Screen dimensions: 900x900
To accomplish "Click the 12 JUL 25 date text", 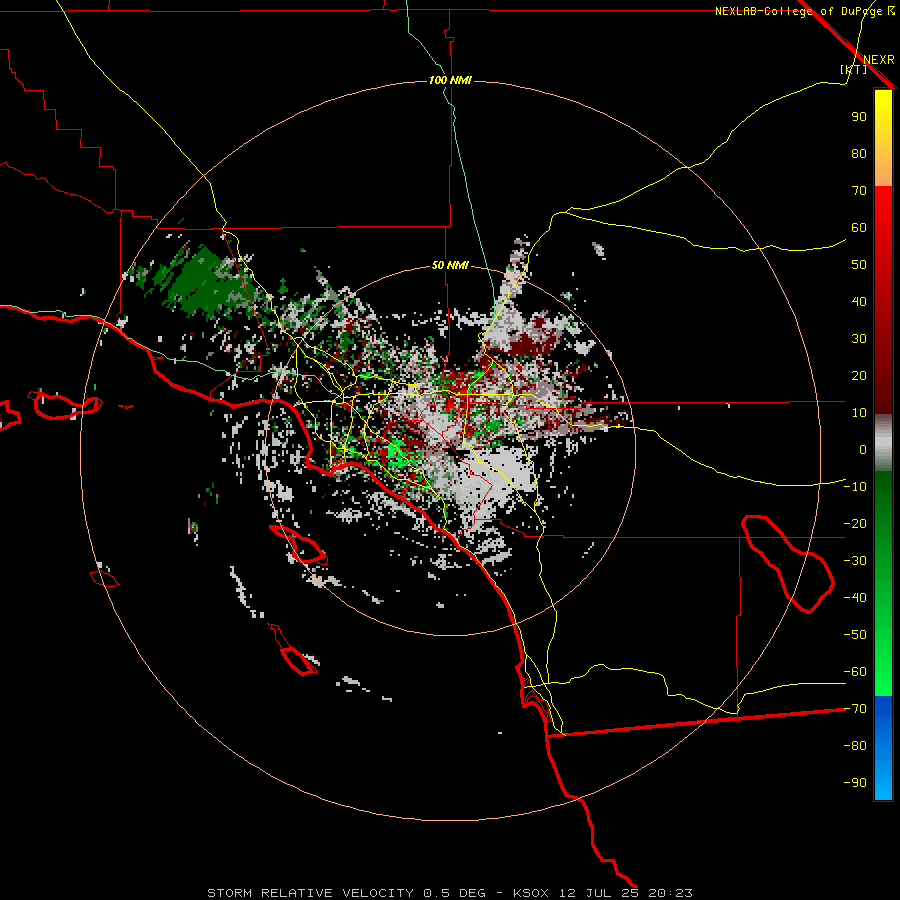I will pyautogui.click(x=600, y=893).
